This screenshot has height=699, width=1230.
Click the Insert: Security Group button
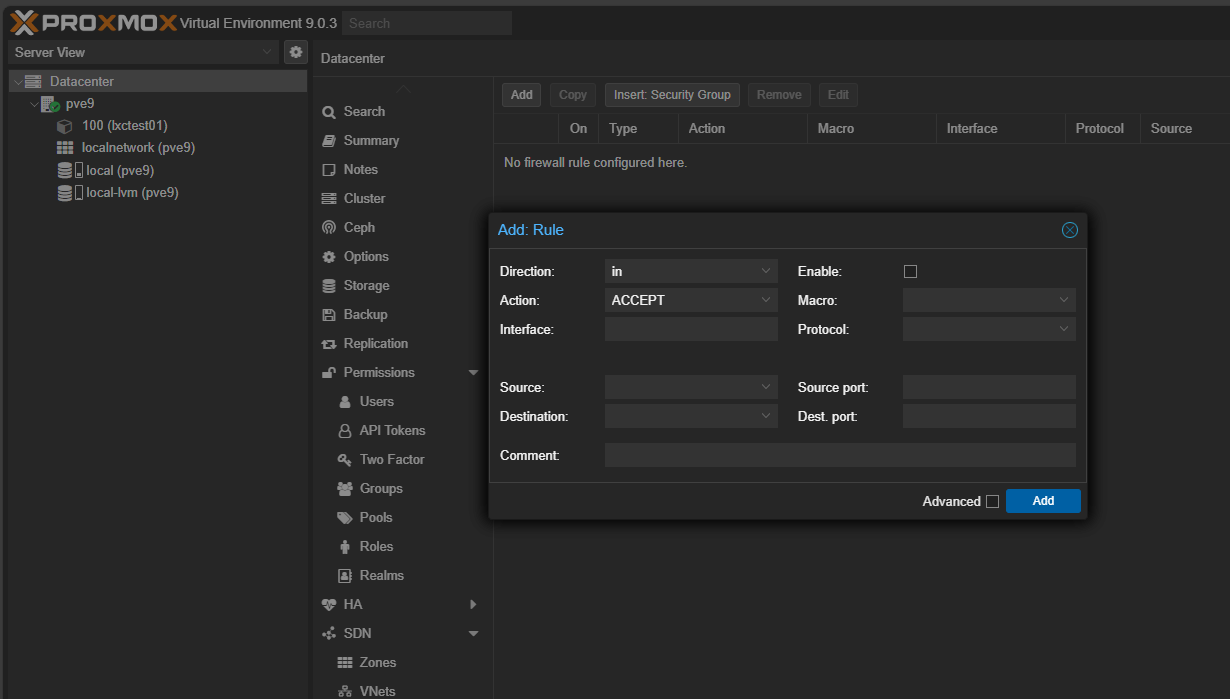672,95
